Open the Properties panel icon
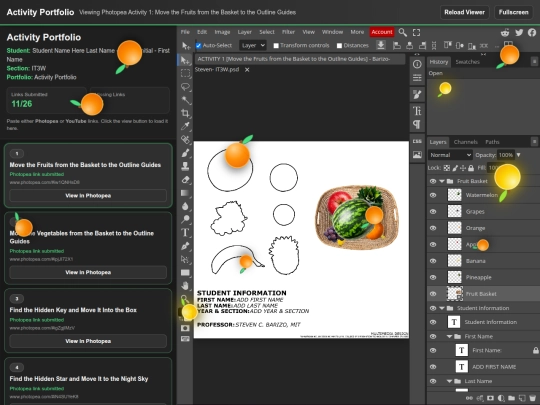Viewport: 540px width, 405px height. 417,78
